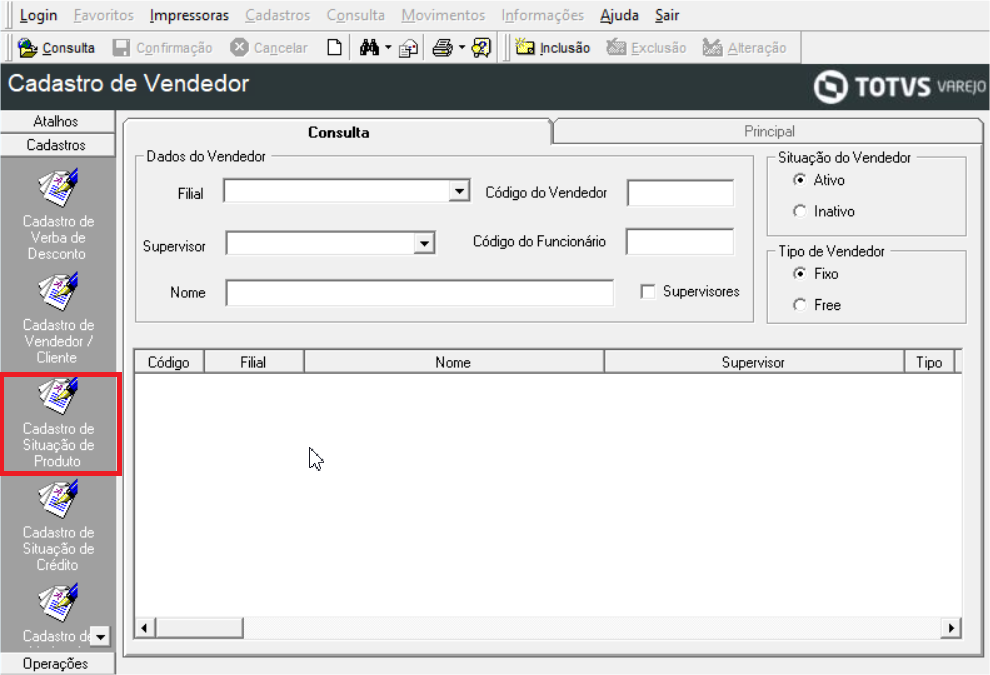
Task: Open Cadastro de Situação de Produto shortcut
Action: pyautogui.click(x=57, y=422)
